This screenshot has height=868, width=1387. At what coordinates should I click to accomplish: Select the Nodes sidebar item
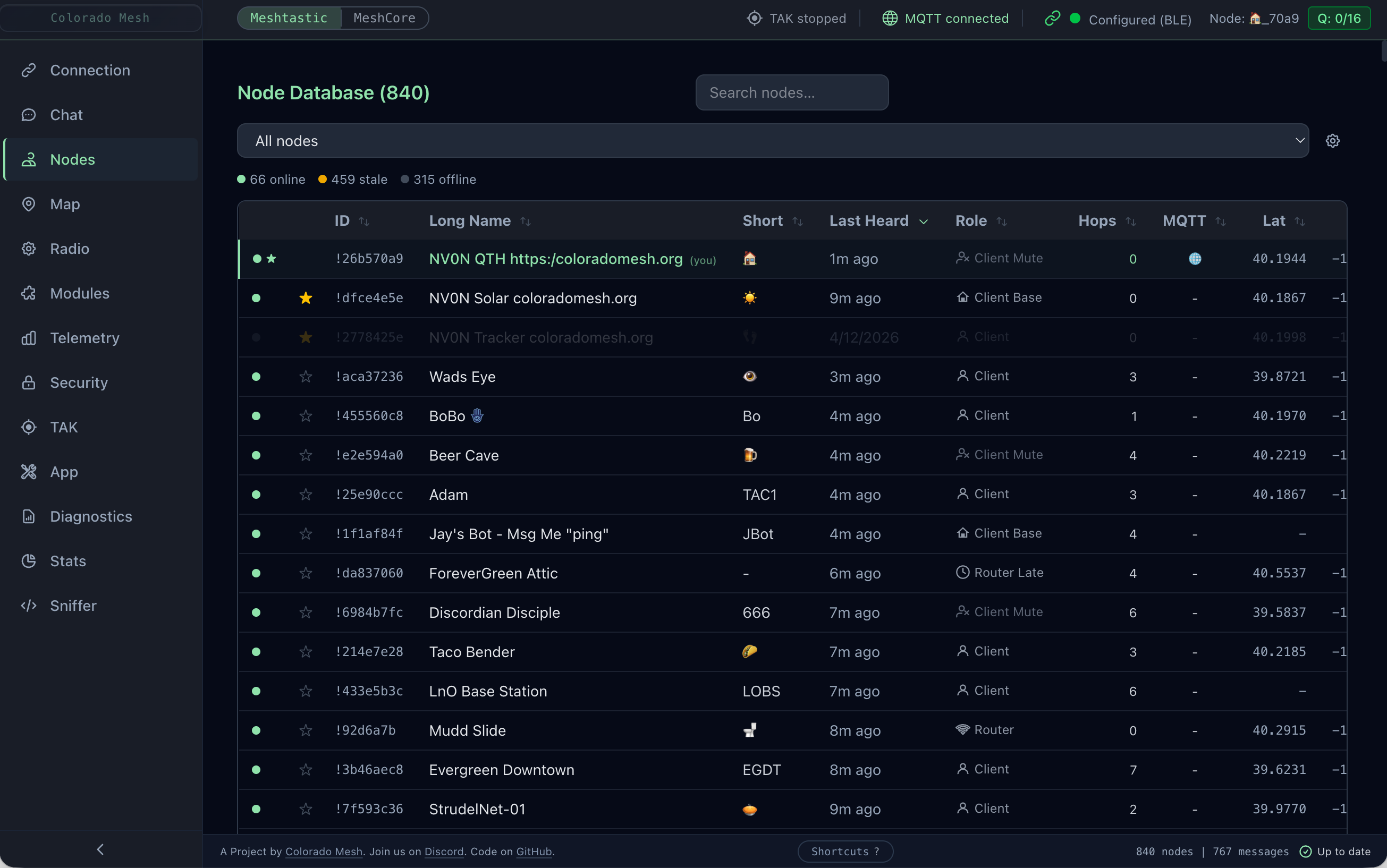[100, 159]
